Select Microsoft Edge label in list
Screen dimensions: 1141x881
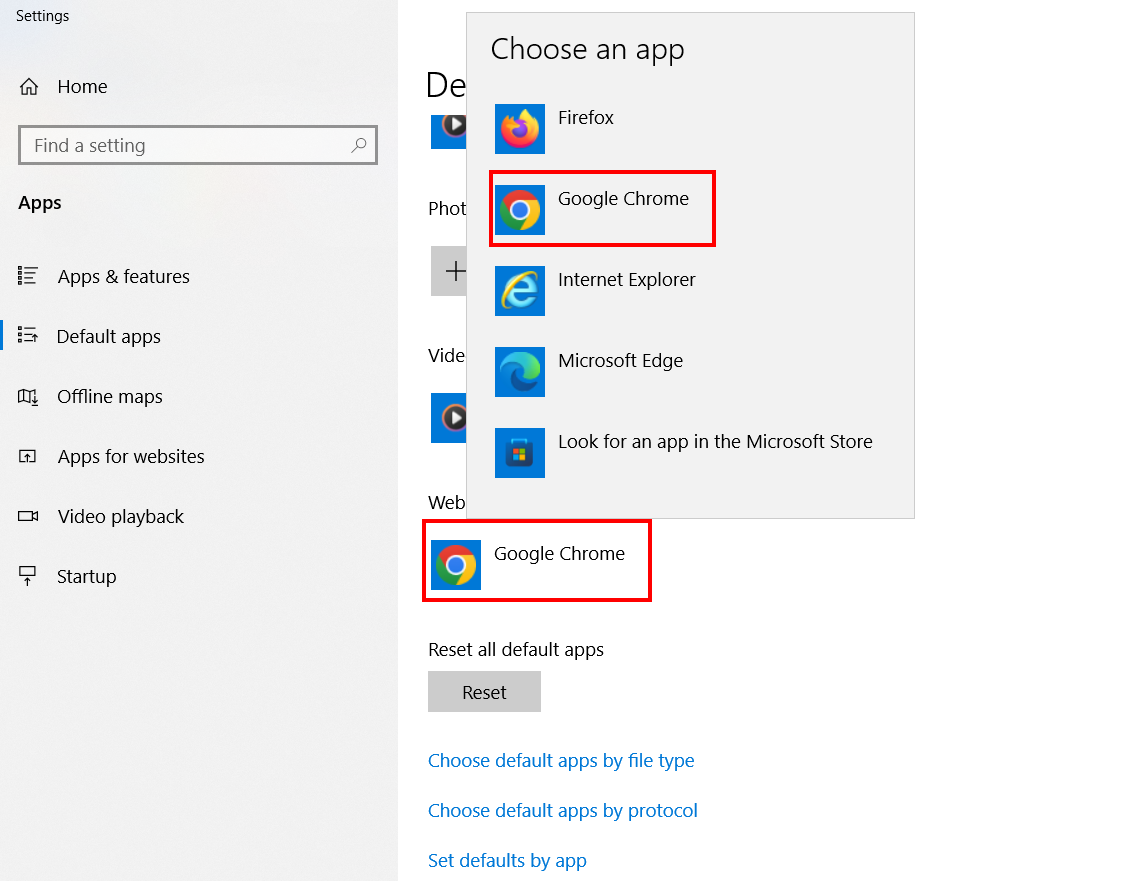click(x=621, y=361)
